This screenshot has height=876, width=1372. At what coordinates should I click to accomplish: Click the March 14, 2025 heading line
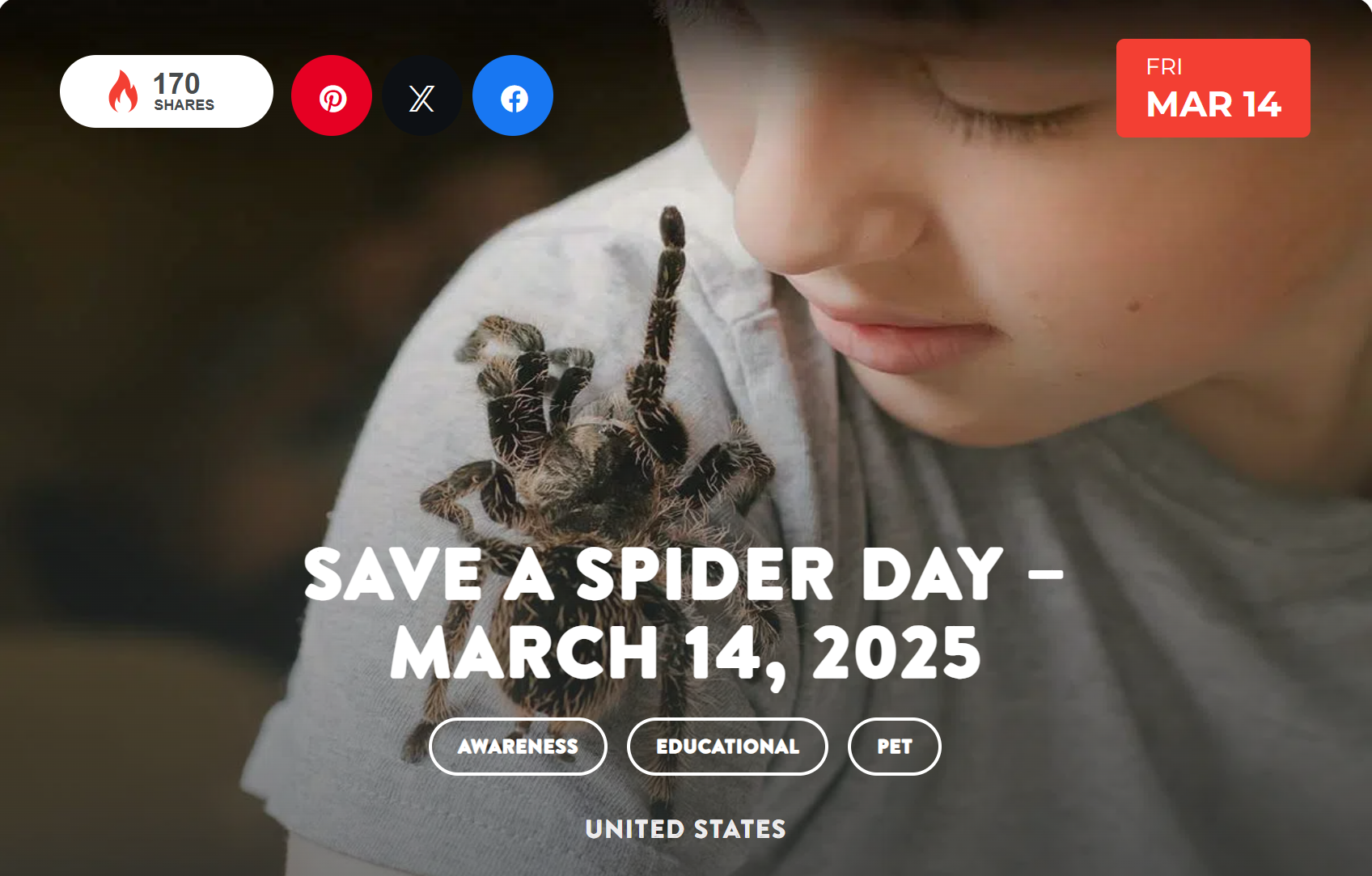(686, 654)
